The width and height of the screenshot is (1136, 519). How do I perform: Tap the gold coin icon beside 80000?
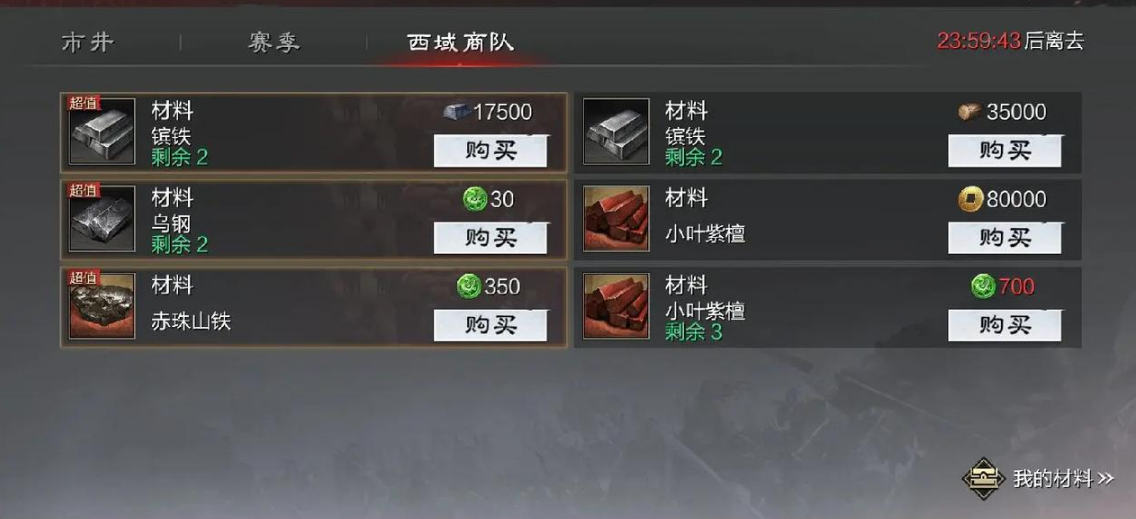pyautogui.click(x=970, y=199)
